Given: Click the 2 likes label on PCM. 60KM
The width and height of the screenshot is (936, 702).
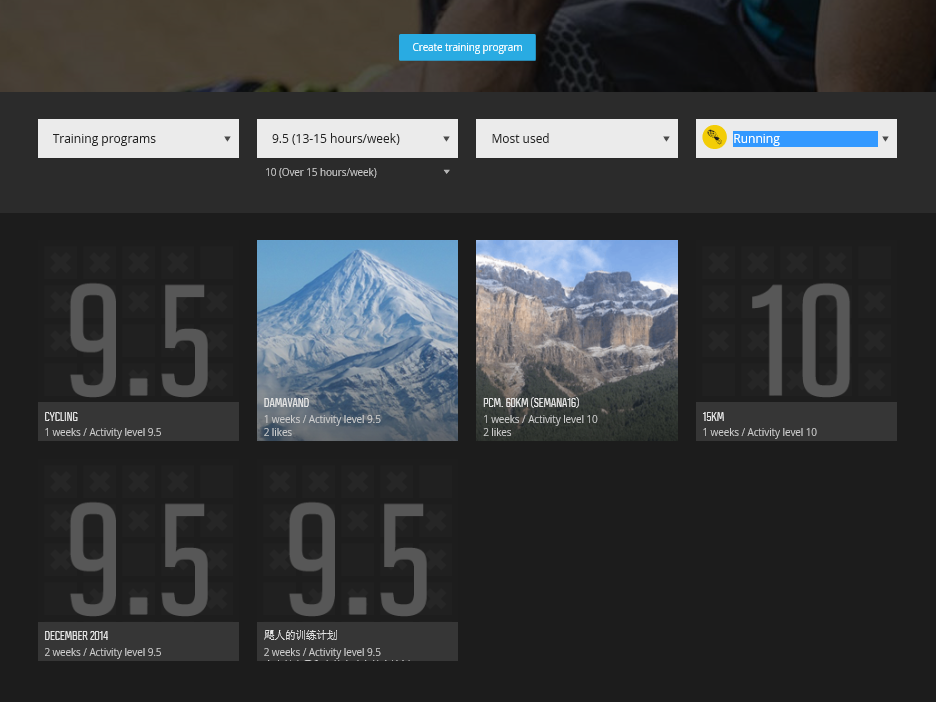Looking at the screenshot, I should click(x=497, y=432).
